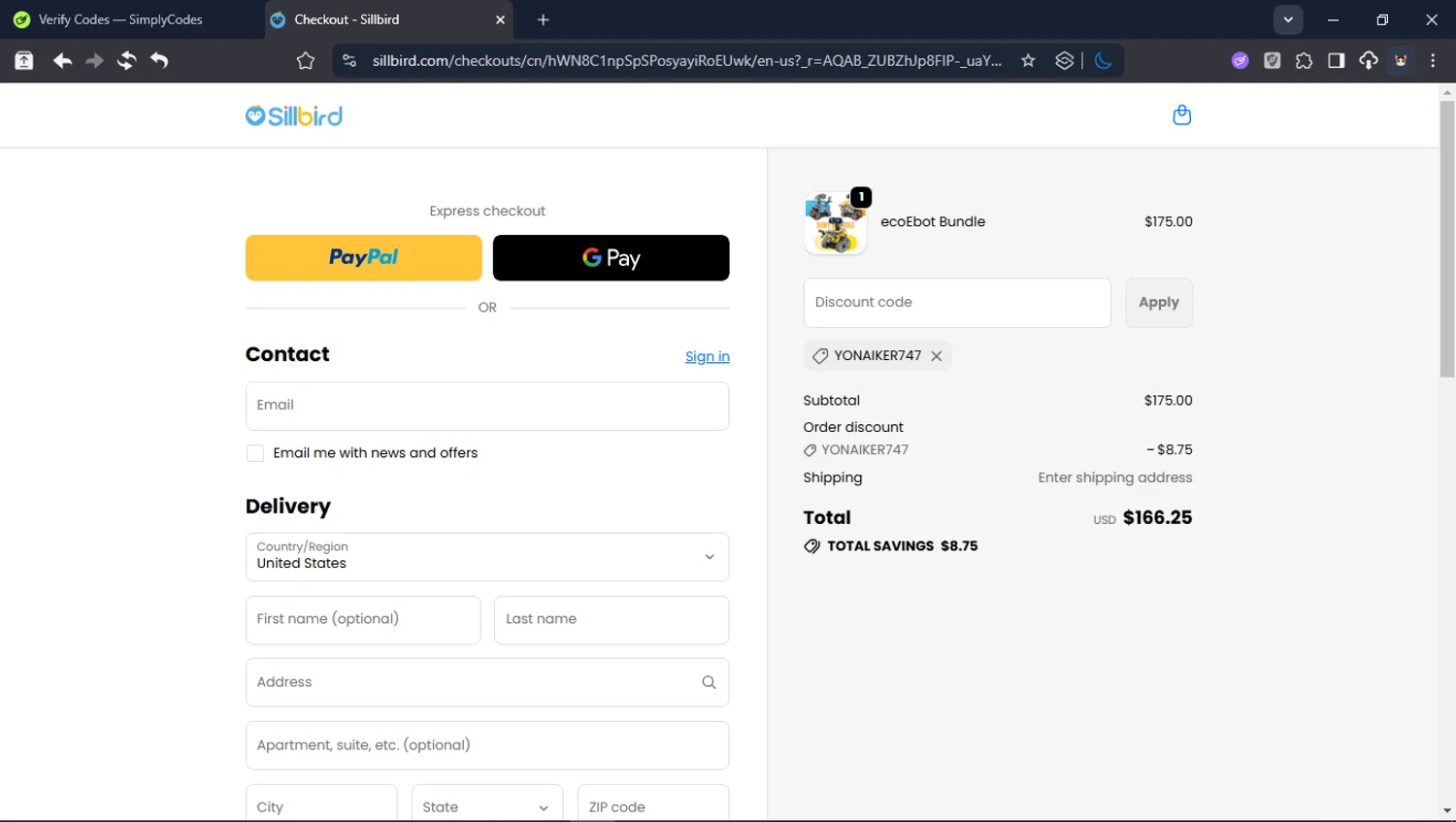1456x822 pixels.
Task: Click the Apply discount button
Action: (1159, 303)
